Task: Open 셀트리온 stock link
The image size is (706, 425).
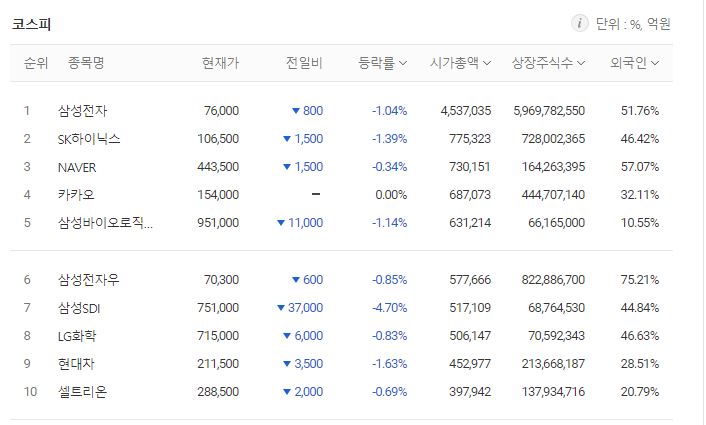Action: pos(82,392)
